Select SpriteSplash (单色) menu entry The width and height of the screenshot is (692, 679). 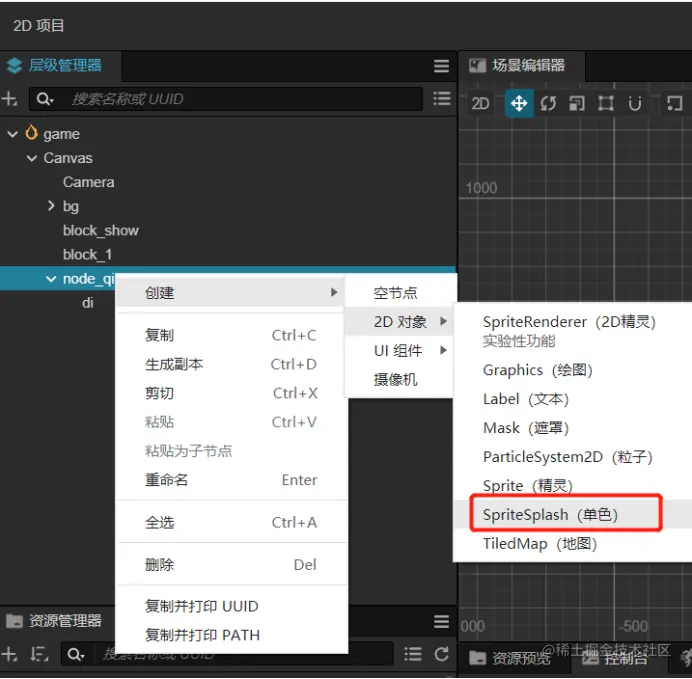[573, 514]
